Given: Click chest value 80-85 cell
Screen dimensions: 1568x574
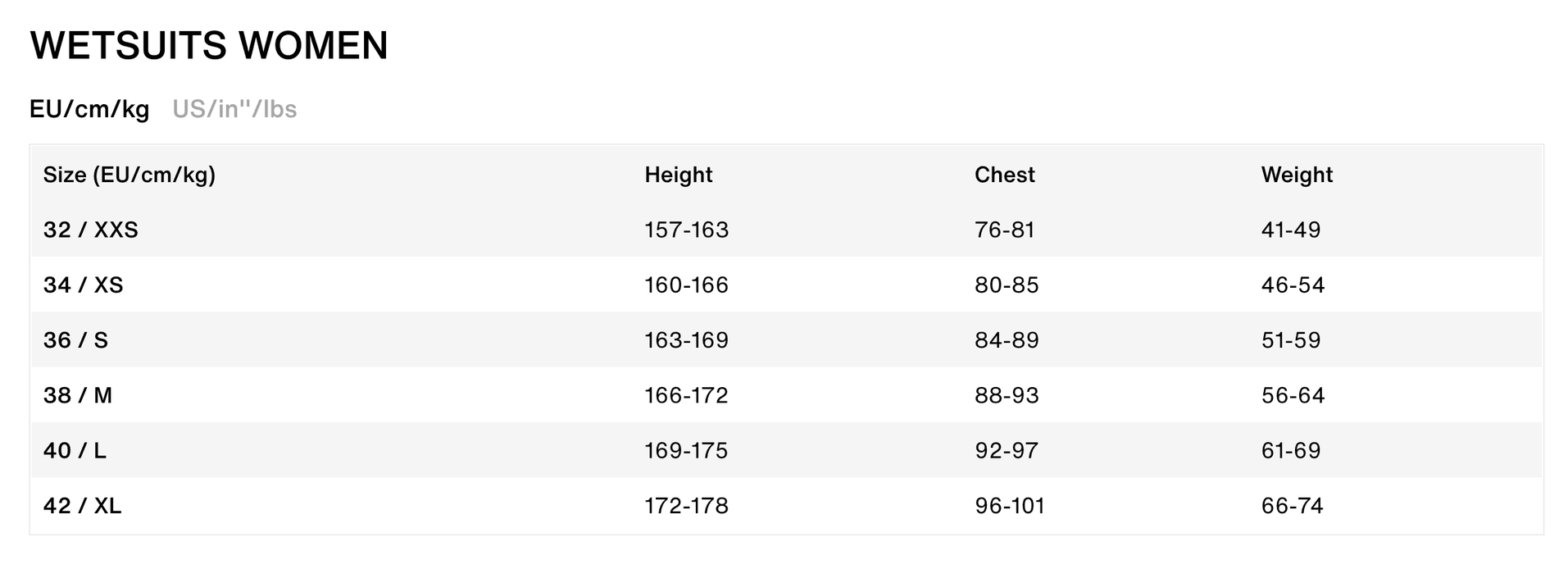Looking at the screenshot, I should tap(1007, 285).
